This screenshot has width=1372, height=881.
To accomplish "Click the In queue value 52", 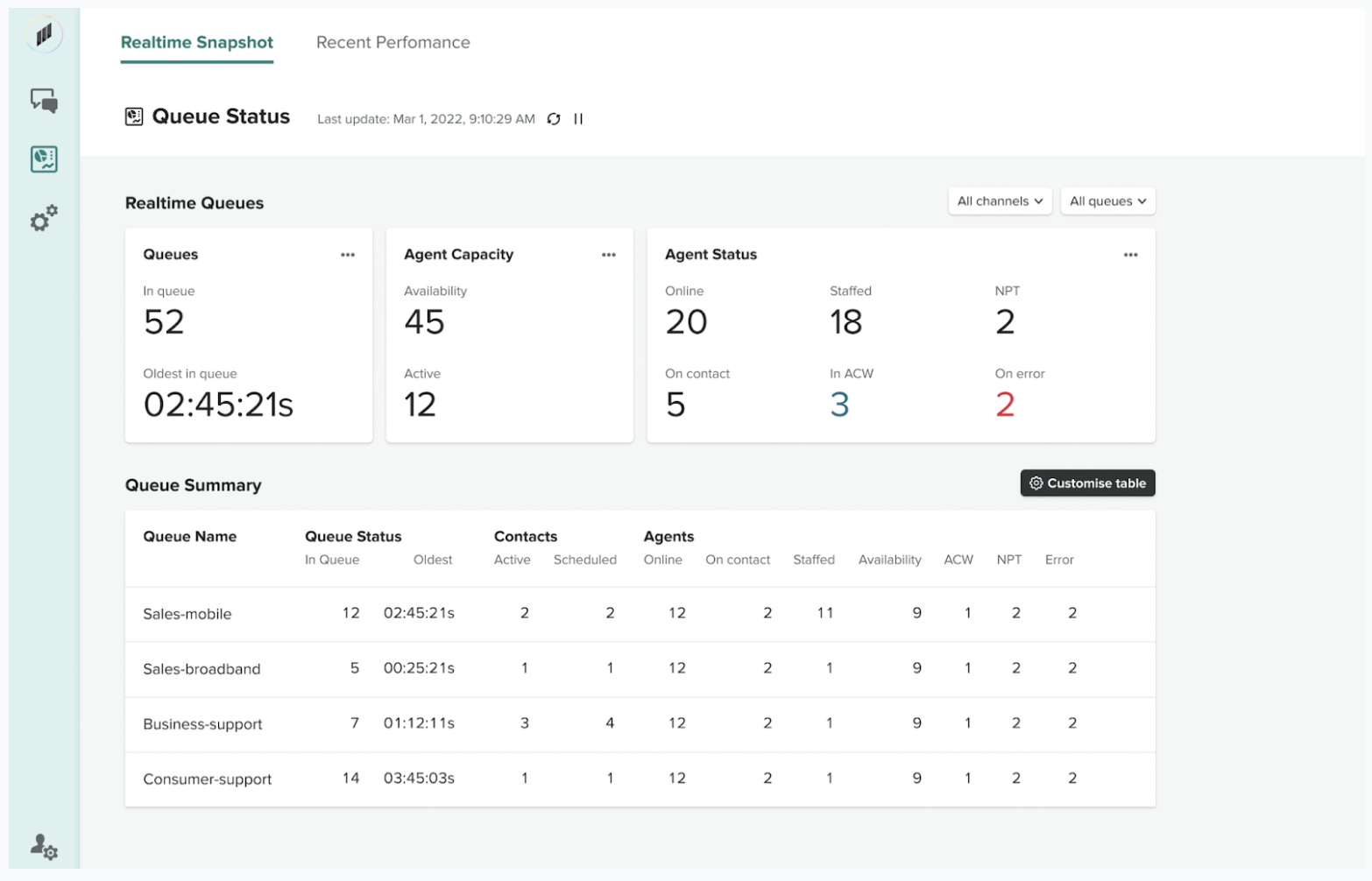I will click(x=164, y=322).
